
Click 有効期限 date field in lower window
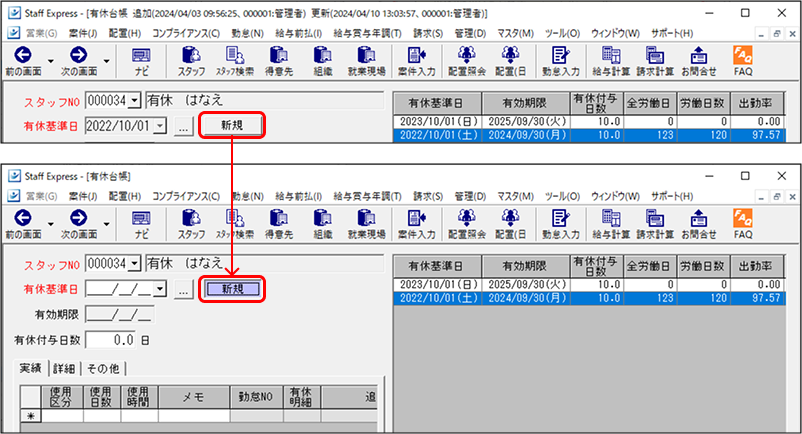click(x=120, y=314)
